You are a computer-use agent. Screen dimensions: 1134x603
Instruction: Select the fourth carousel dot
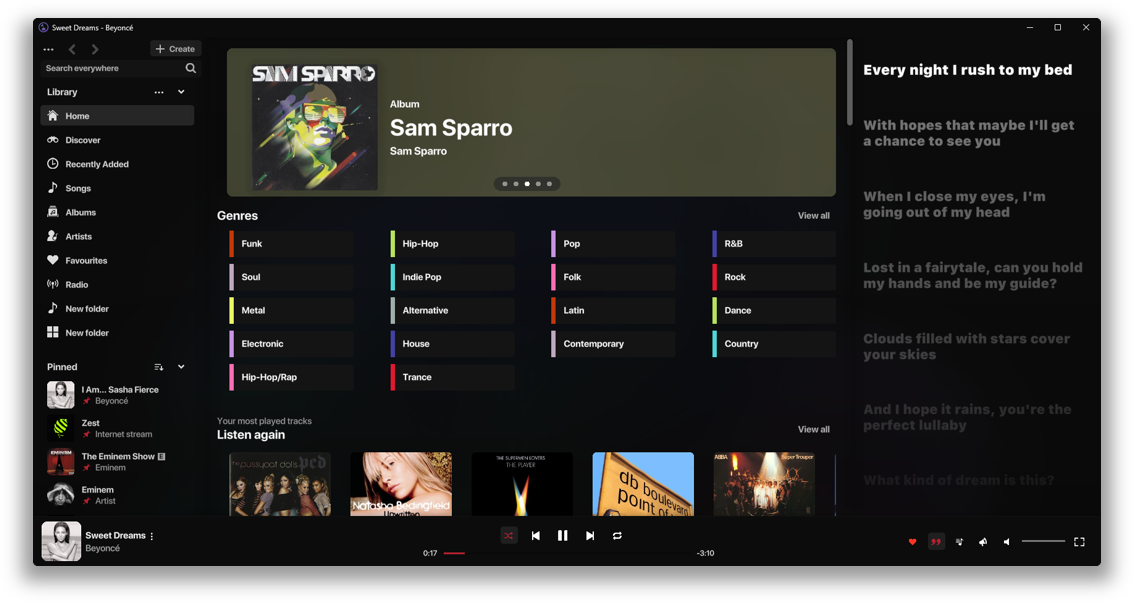[x=538, y=184]
